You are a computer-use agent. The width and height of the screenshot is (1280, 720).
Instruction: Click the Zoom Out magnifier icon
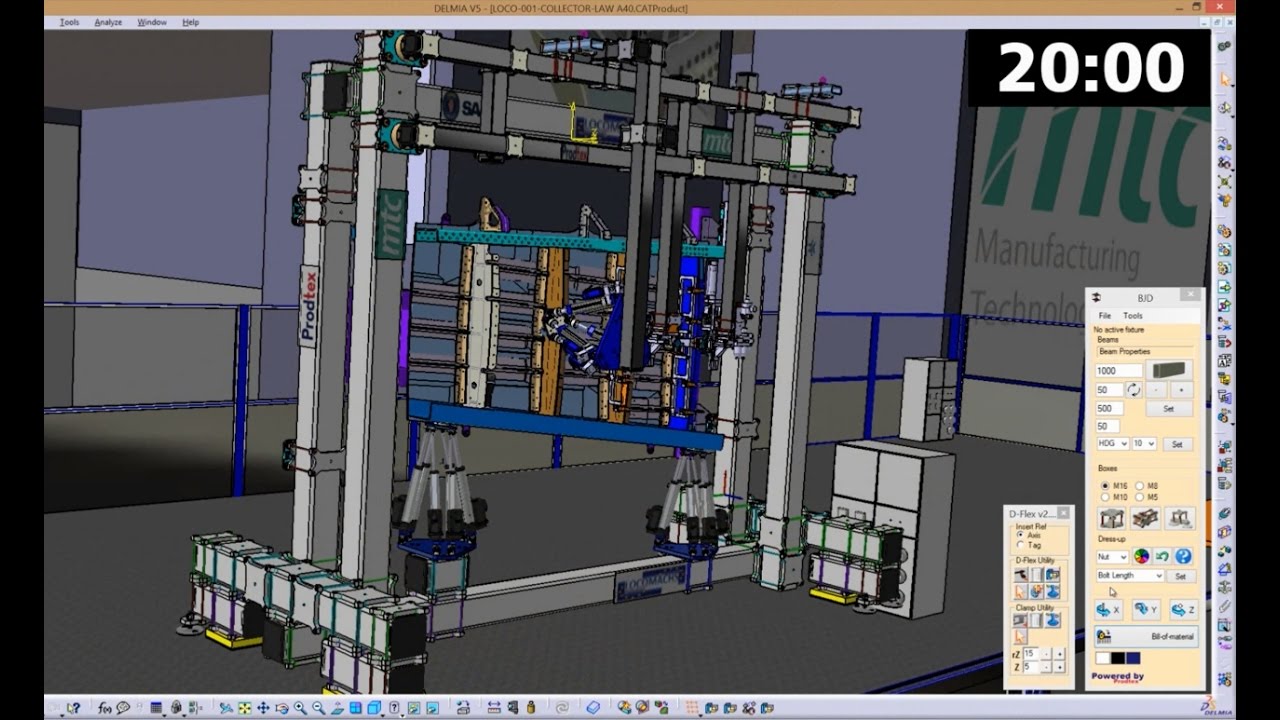[318, 708]
